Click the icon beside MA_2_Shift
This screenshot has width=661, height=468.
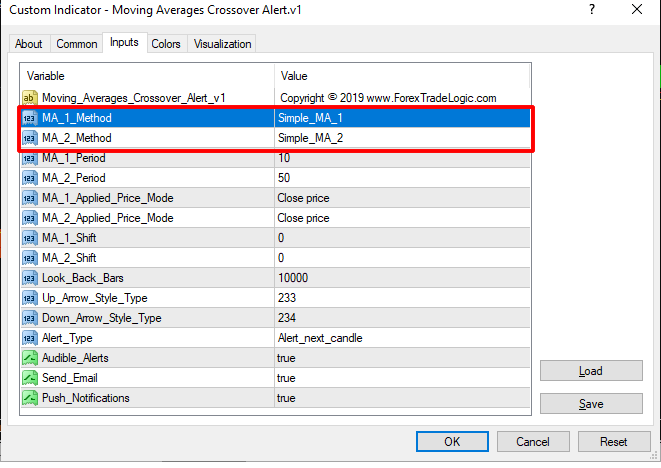[30, 258]
